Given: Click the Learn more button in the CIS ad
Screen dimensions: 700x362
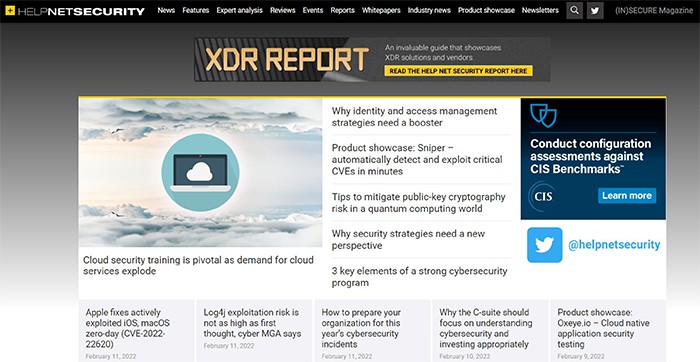Looking at the screenshot, I should (x=627, y=196).
